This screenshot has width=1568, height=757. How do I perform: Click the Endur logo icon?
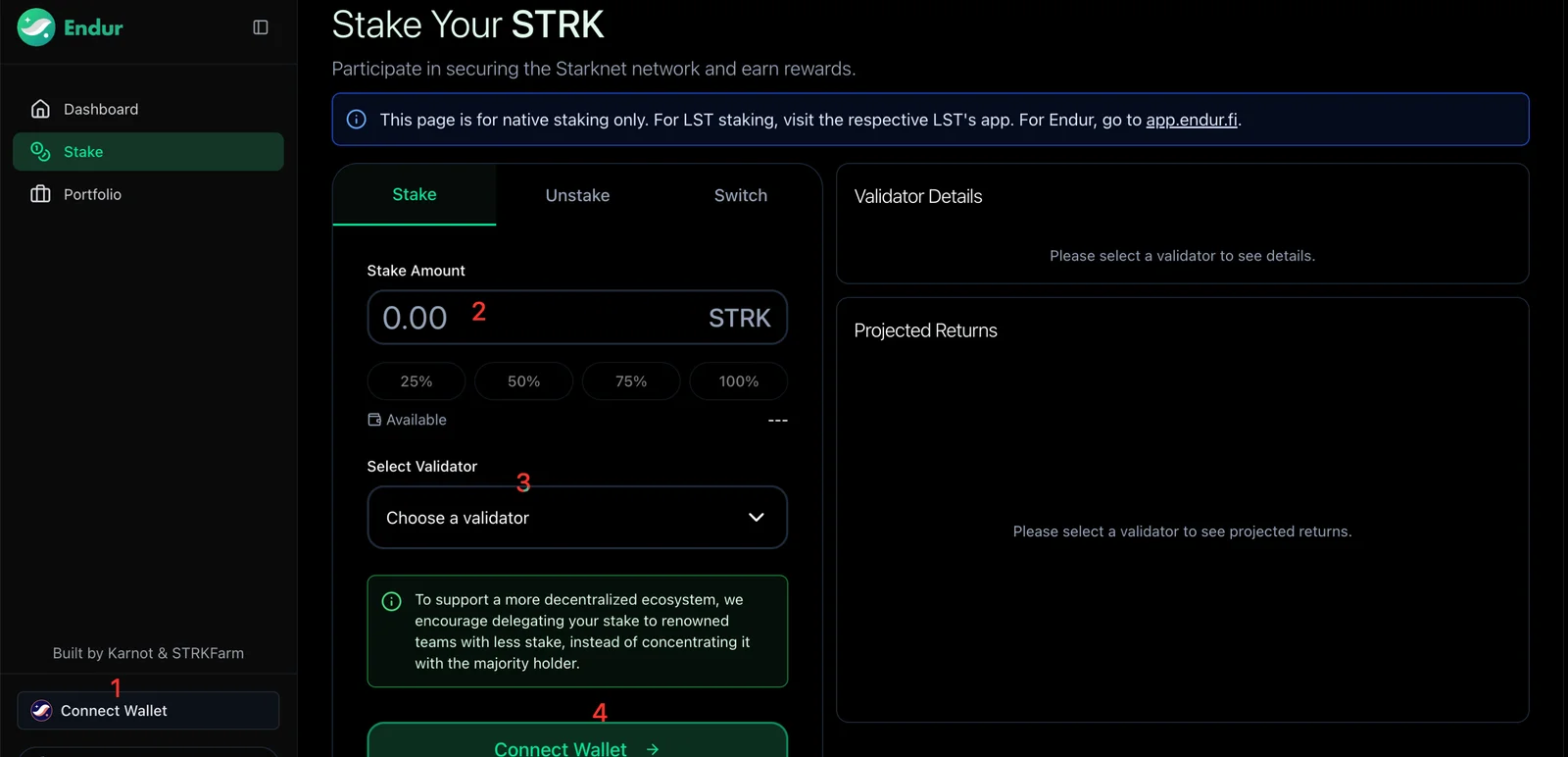(x=36, y=27)
